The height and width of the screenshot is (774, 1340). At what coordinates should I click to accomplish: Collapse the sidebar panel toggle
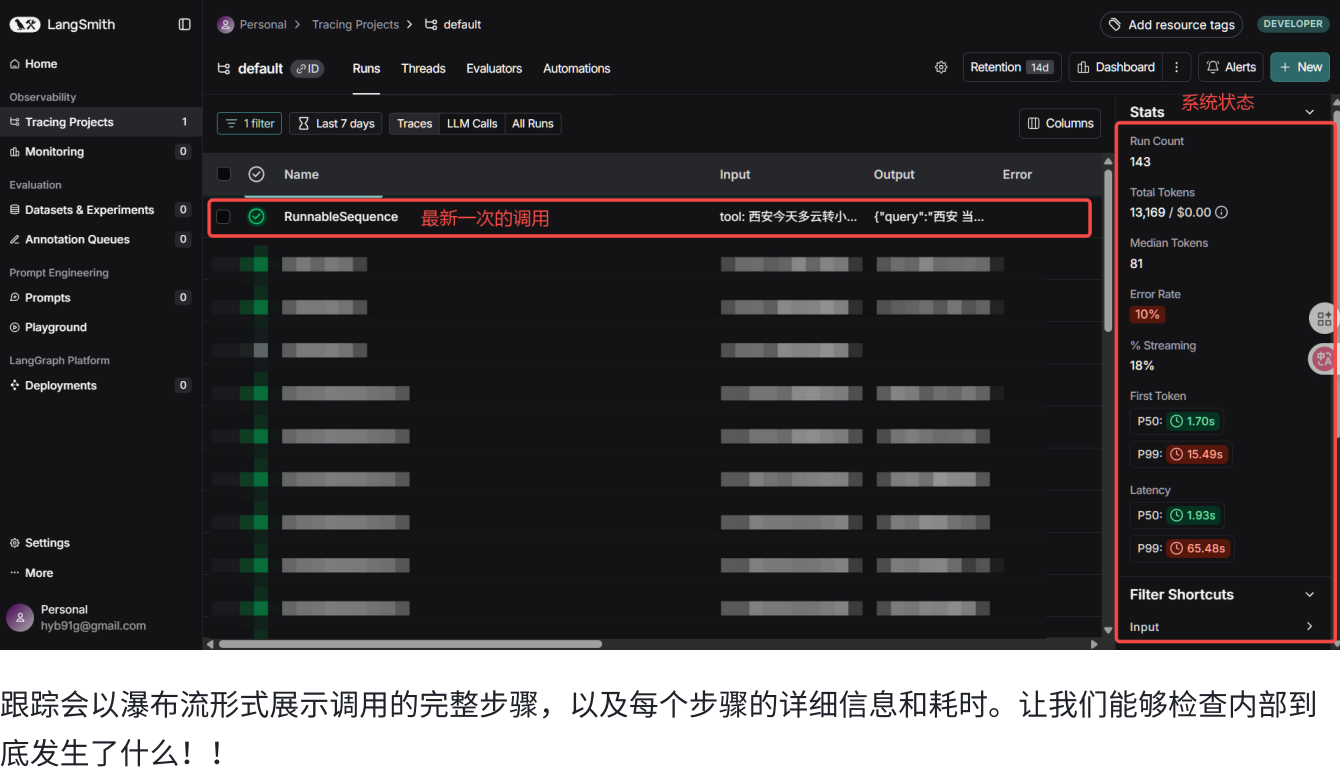coord(184,24)
